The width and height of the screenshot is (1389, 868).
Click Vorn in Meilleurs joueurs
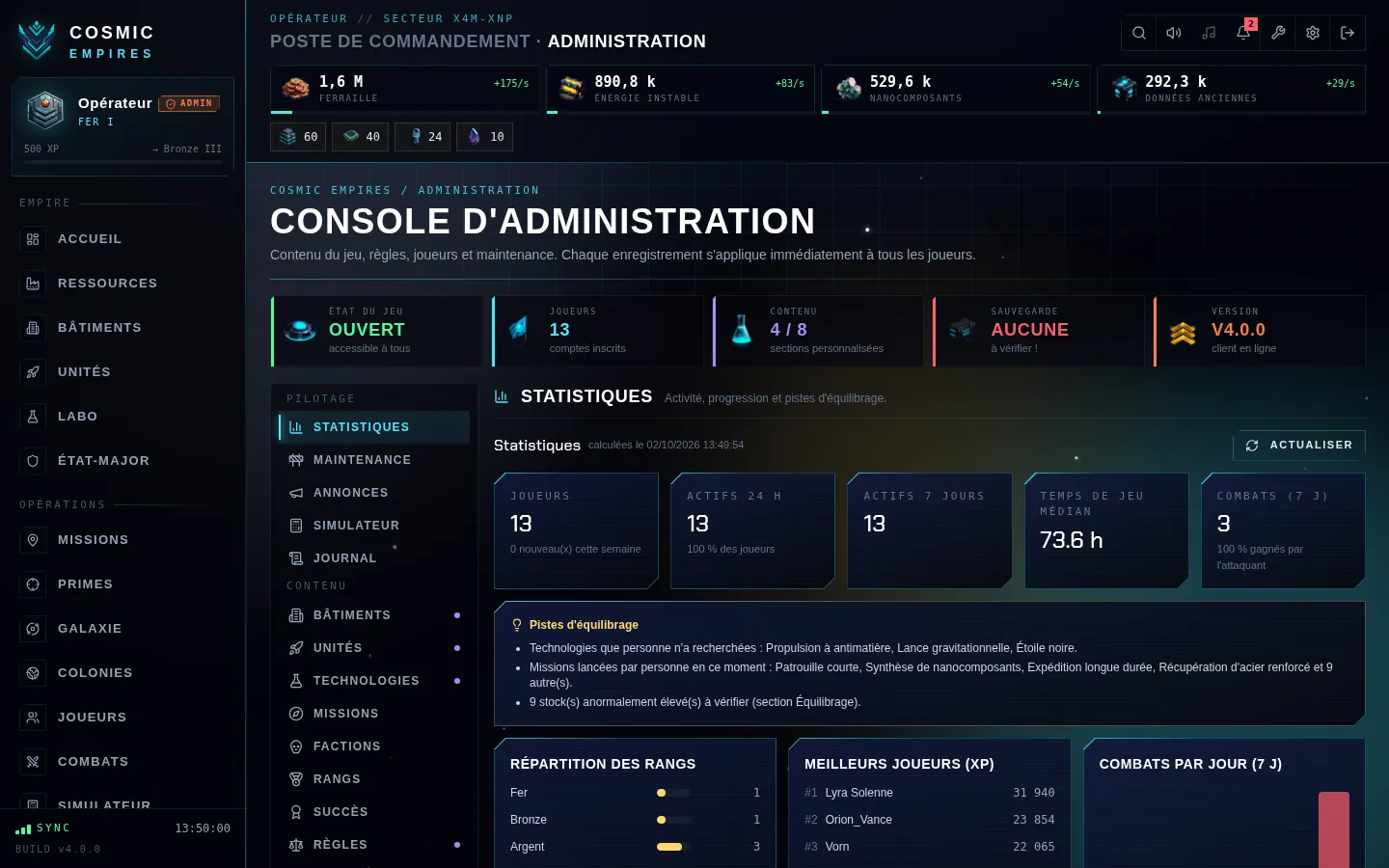tap(837, 847)
